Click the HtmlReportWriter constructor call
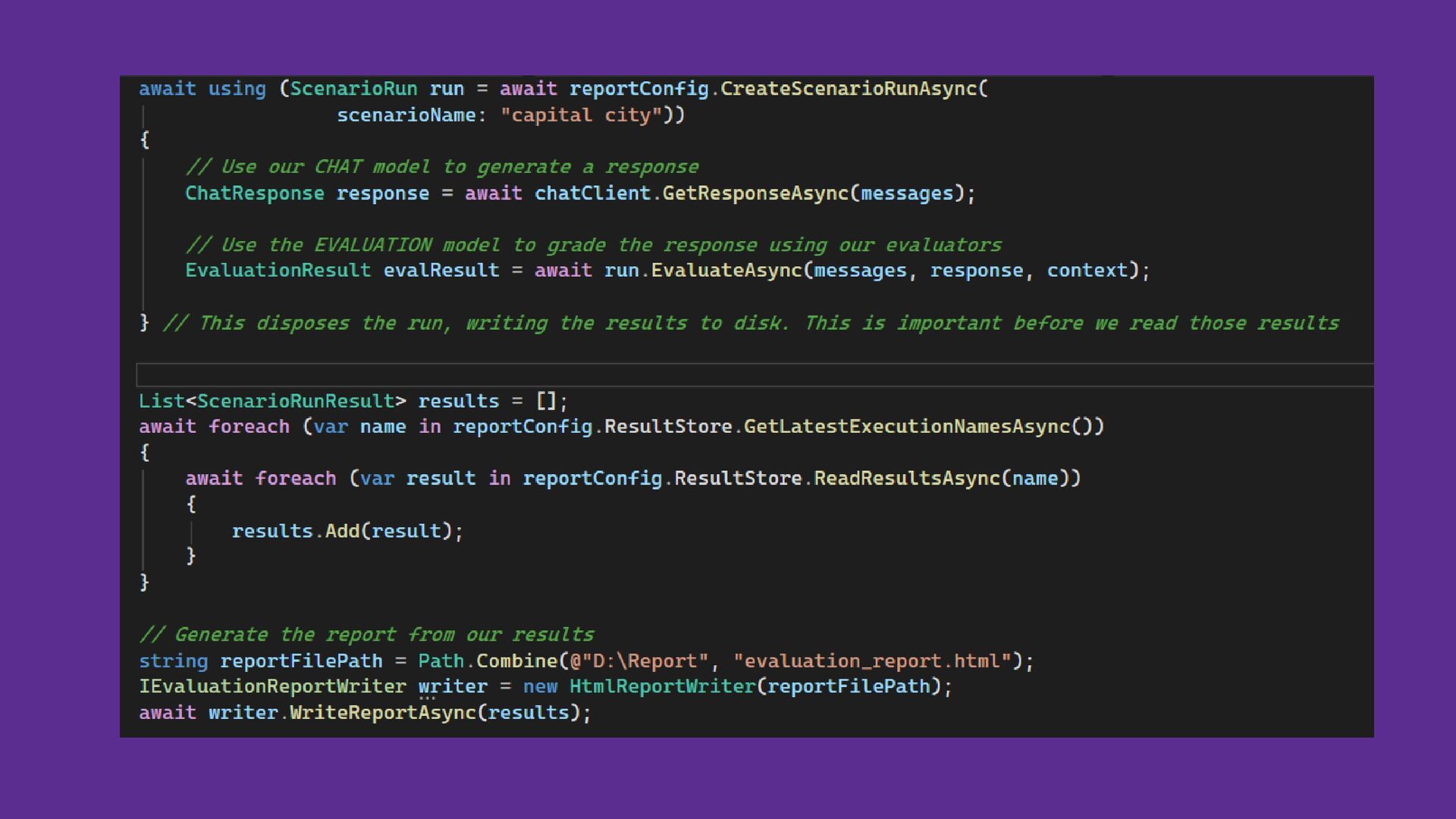This screenshot has height=819, width=1456. tap(662, 687)
